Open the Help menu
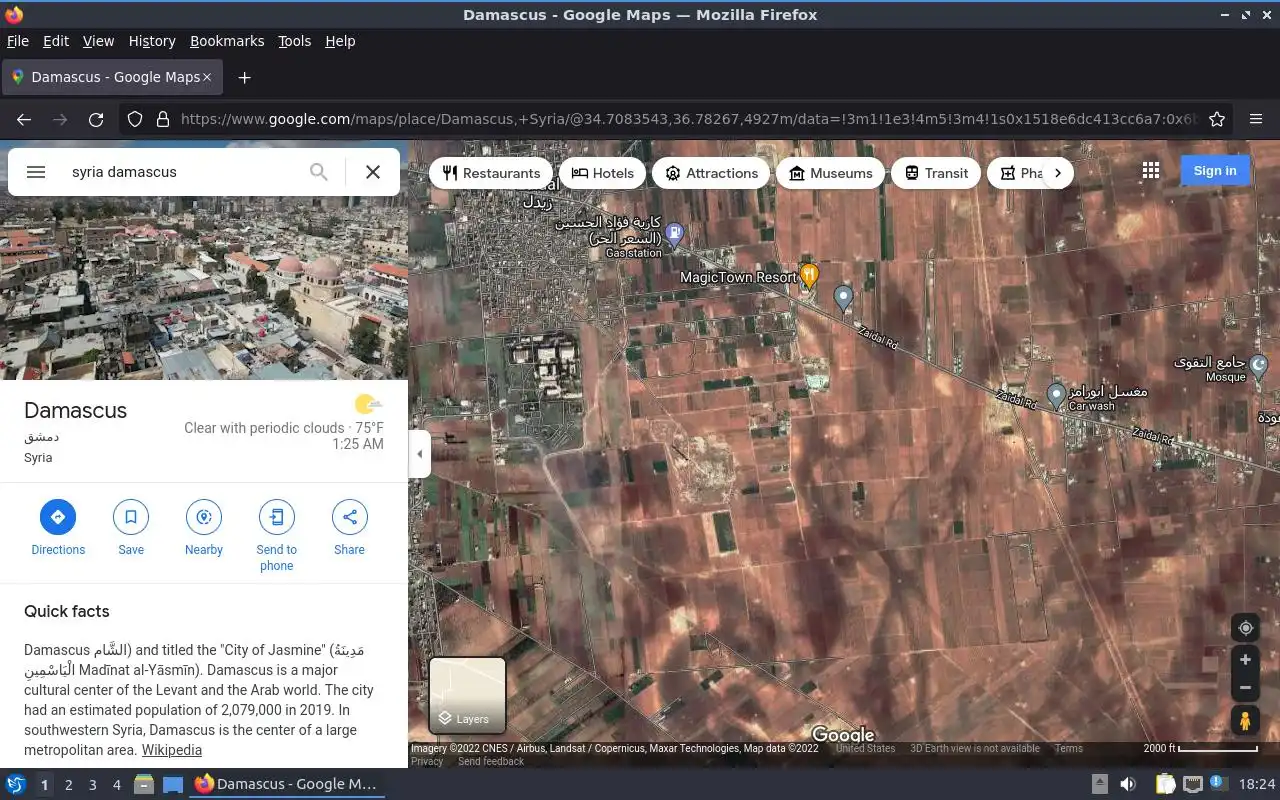Image resolution: width=1280 pixels, height=800 pixels. [x=340, y=41]
